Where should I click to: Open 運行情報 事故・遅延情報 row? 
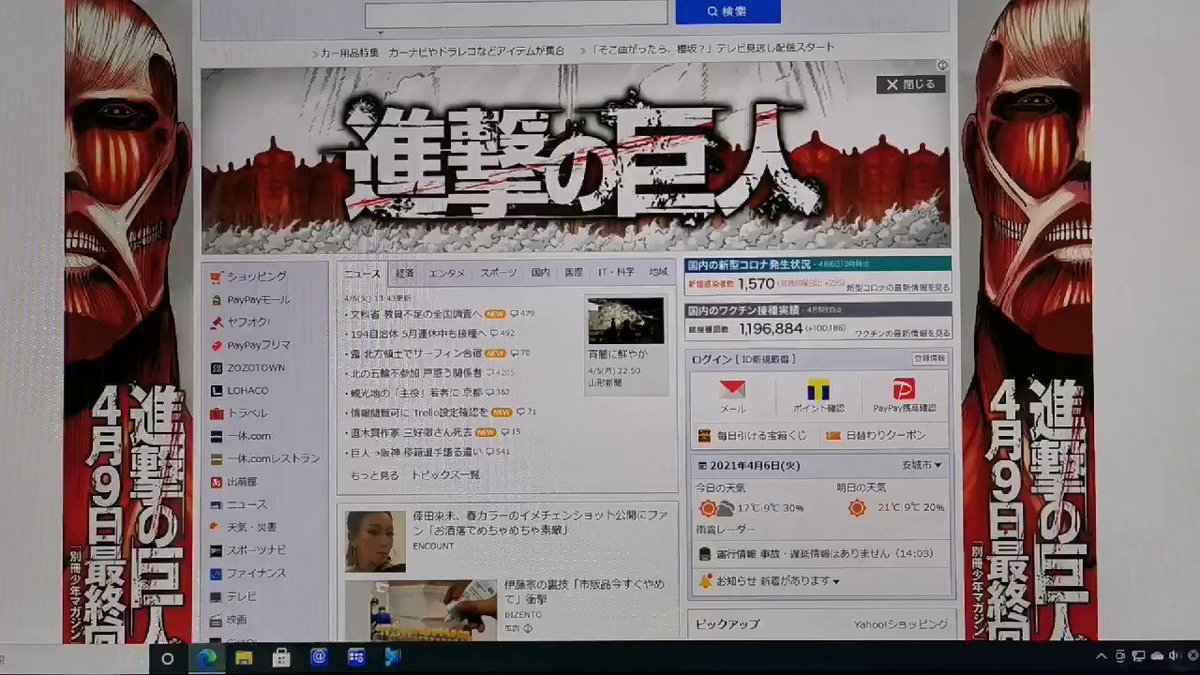click(x=819, y=553)
